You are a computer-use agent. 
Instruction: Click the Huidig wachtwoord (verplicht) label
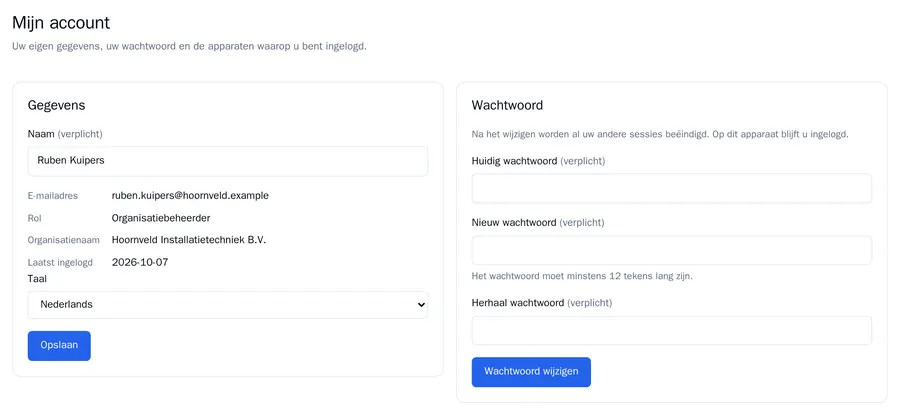click(x=538, y=161)
